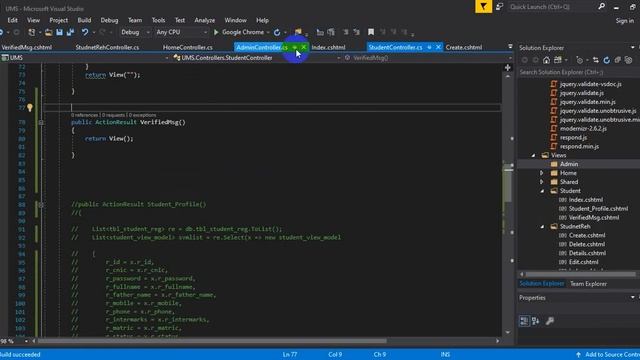
Task: Toggle bookmark using the toolbar bookmark icon
Action: [x=371, y=32]
